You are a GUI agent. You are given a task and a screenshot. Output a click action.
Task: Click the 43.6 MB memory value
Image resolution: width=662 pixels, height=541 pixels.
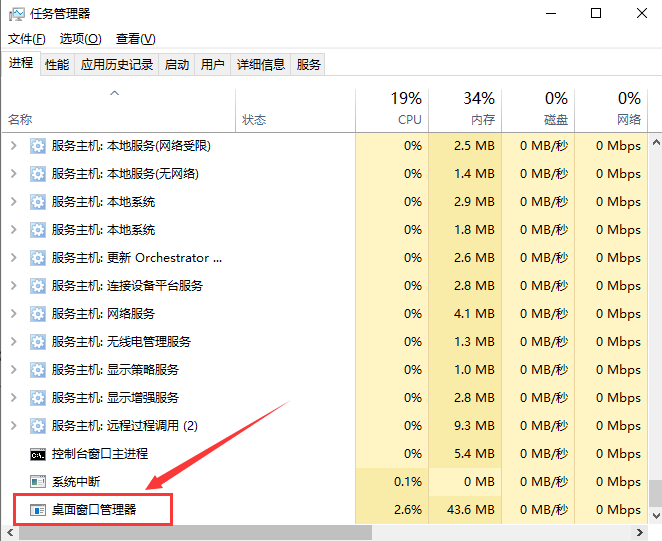(471, 510)
